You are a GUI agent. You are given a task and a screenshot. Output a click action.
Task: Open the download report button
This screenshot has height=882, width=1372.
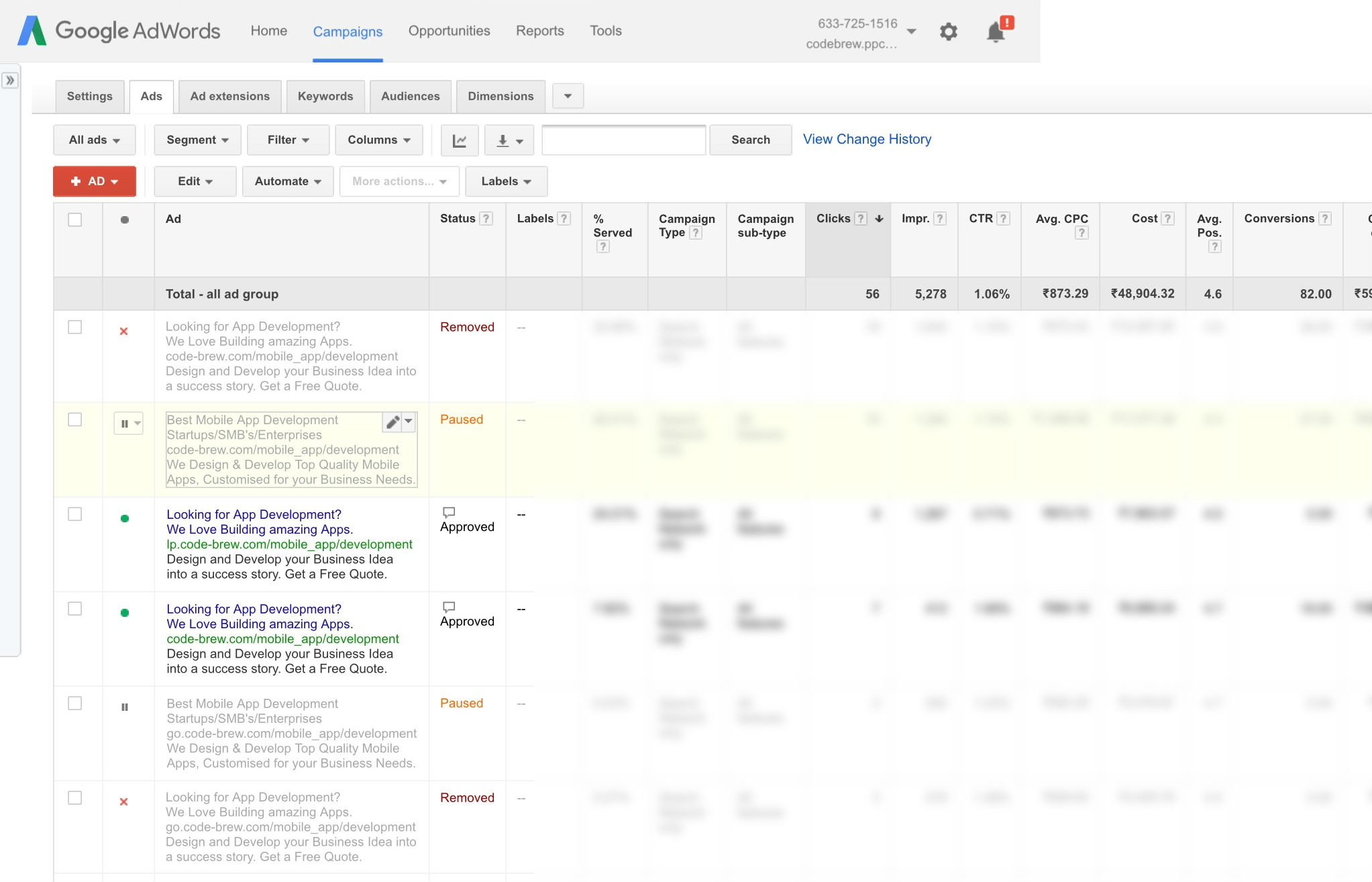pyautogui.click(x=509, y=140)
